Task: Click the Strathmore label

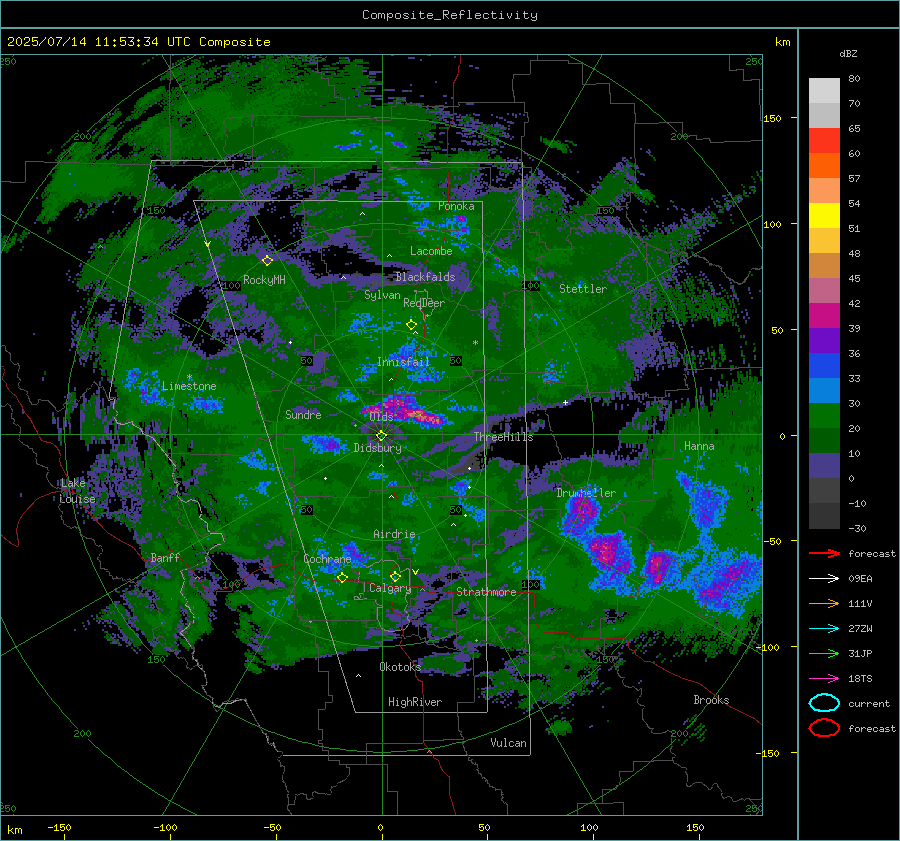Action: [486, 592]
